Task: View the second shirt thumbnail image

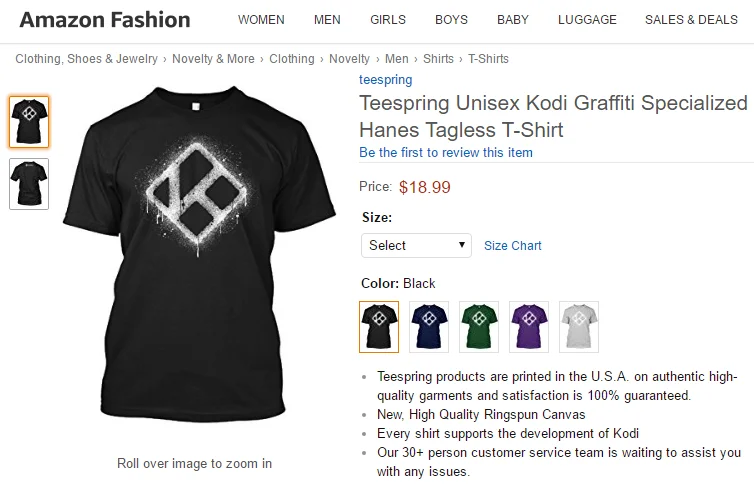Action: [29, 184]
